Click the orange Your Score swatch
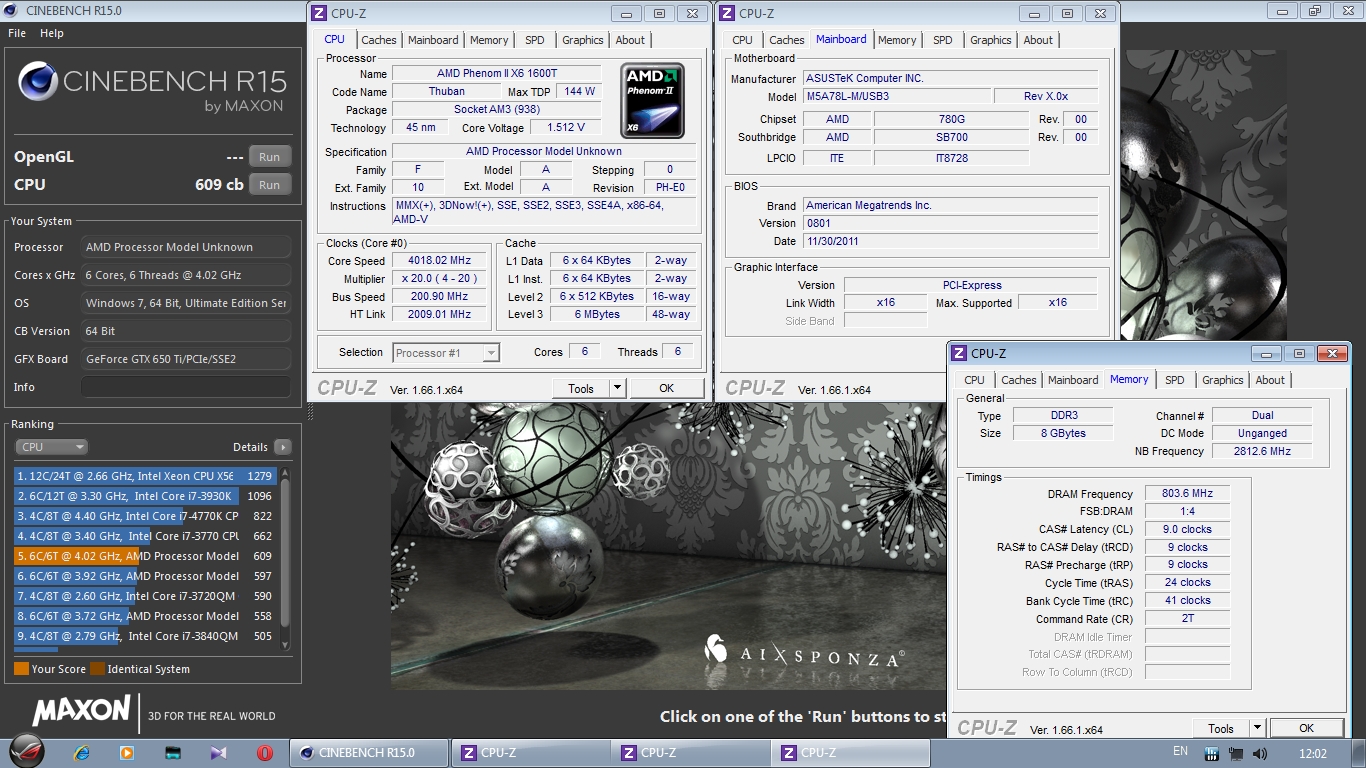Viewport: 1366px width, 768px height. coord(21,669)
